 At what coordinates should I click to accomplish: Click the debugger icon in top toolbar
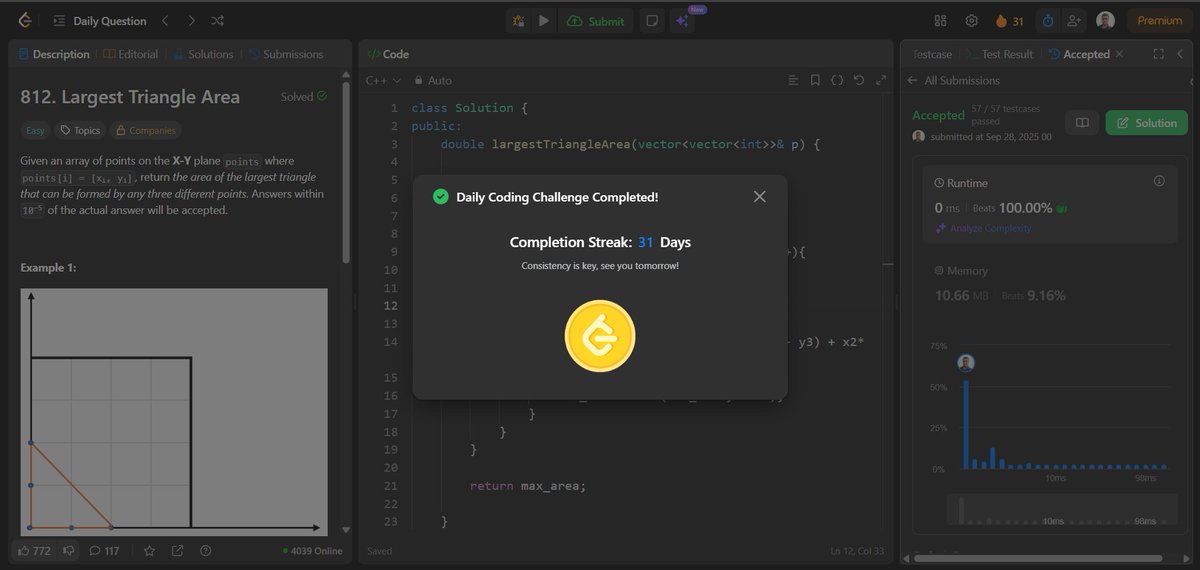click(518, 20)
